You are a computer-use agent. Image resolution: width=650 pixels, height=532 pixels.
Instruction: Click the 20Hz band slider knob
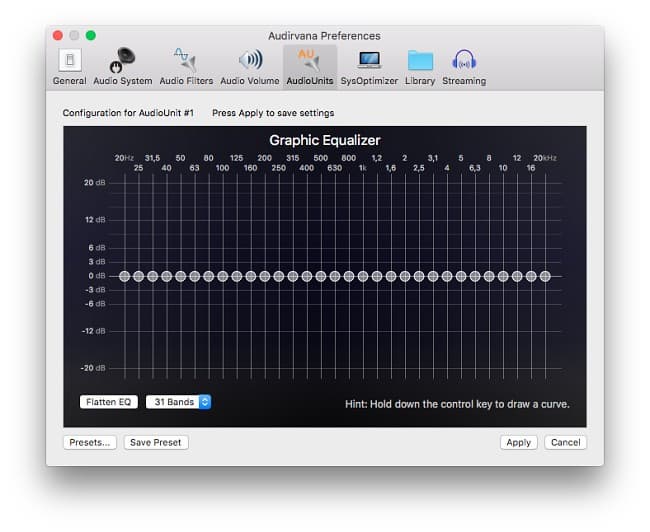pos(124,276)
